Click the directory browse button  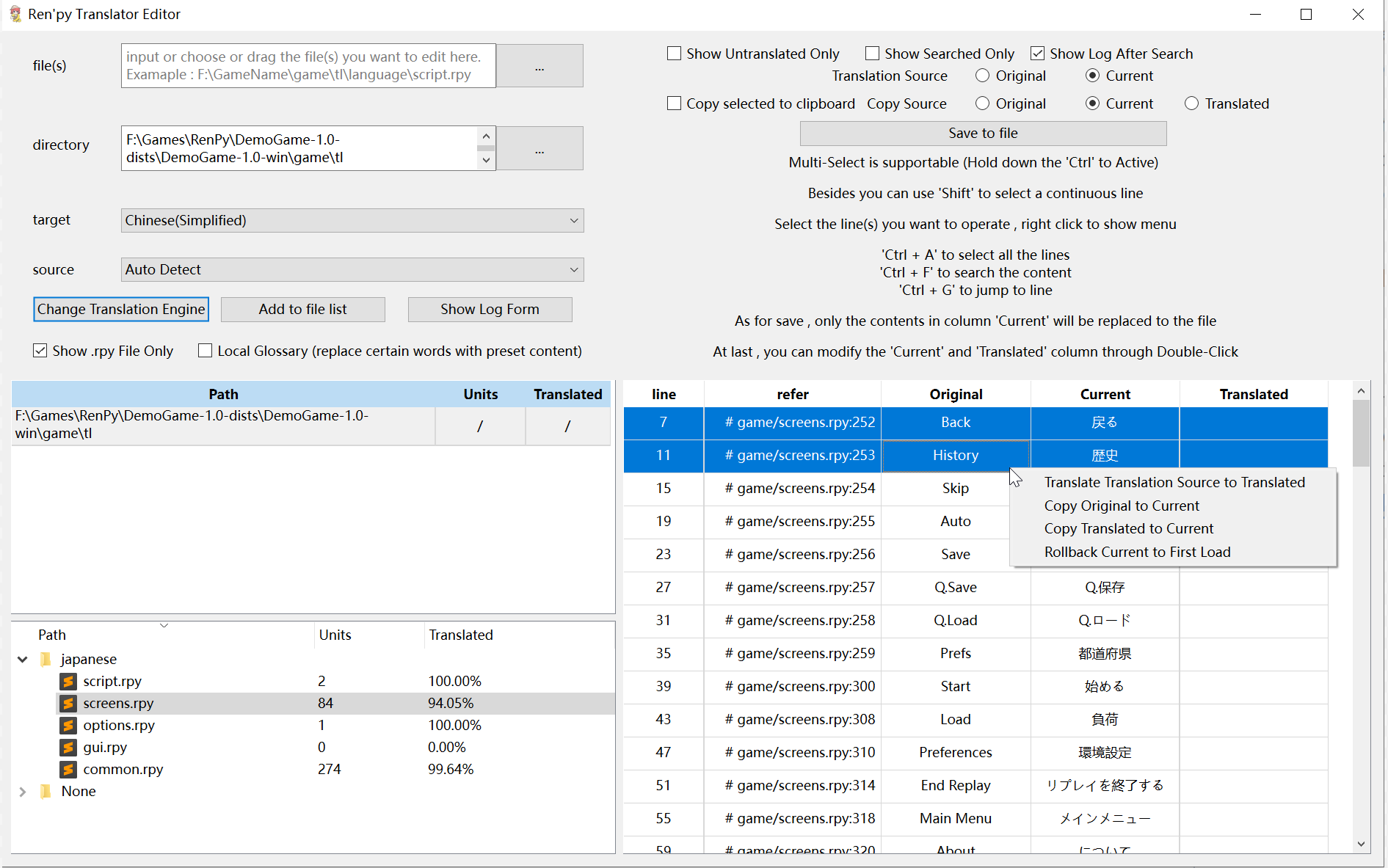coord(539,148)
